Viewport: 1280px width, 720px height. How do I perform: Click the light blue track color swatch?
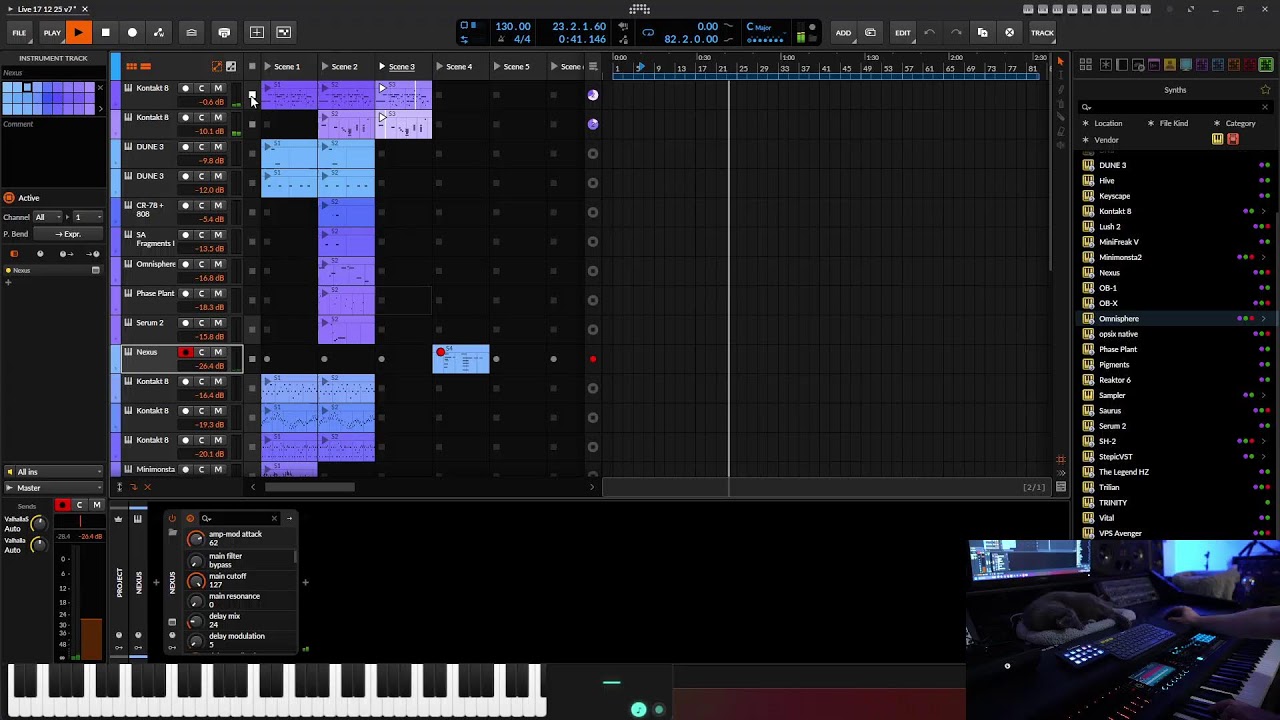click(x=28, y=88)
